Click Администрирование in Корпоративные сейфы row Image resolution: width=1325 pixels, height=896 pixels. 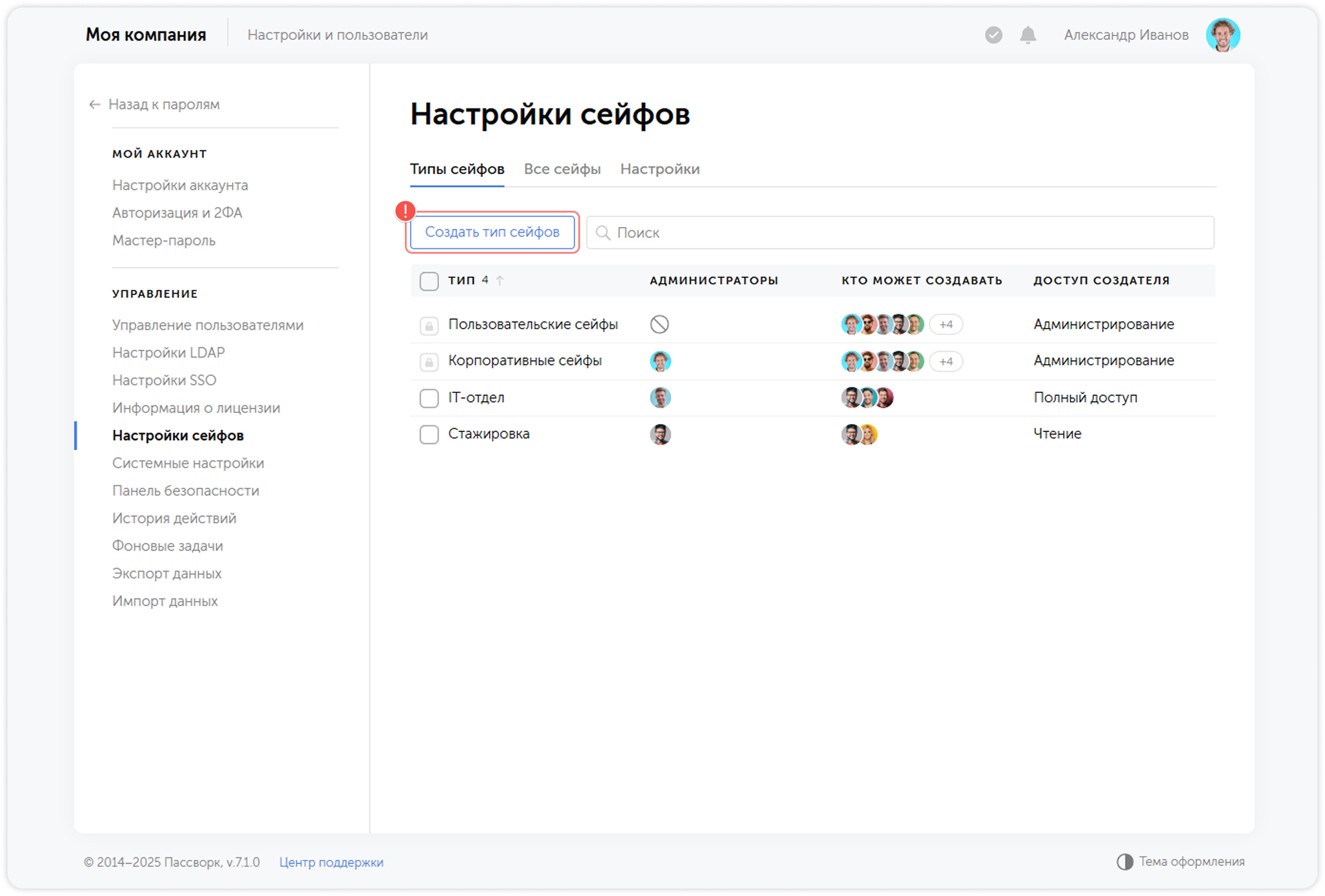(1104, 360)
